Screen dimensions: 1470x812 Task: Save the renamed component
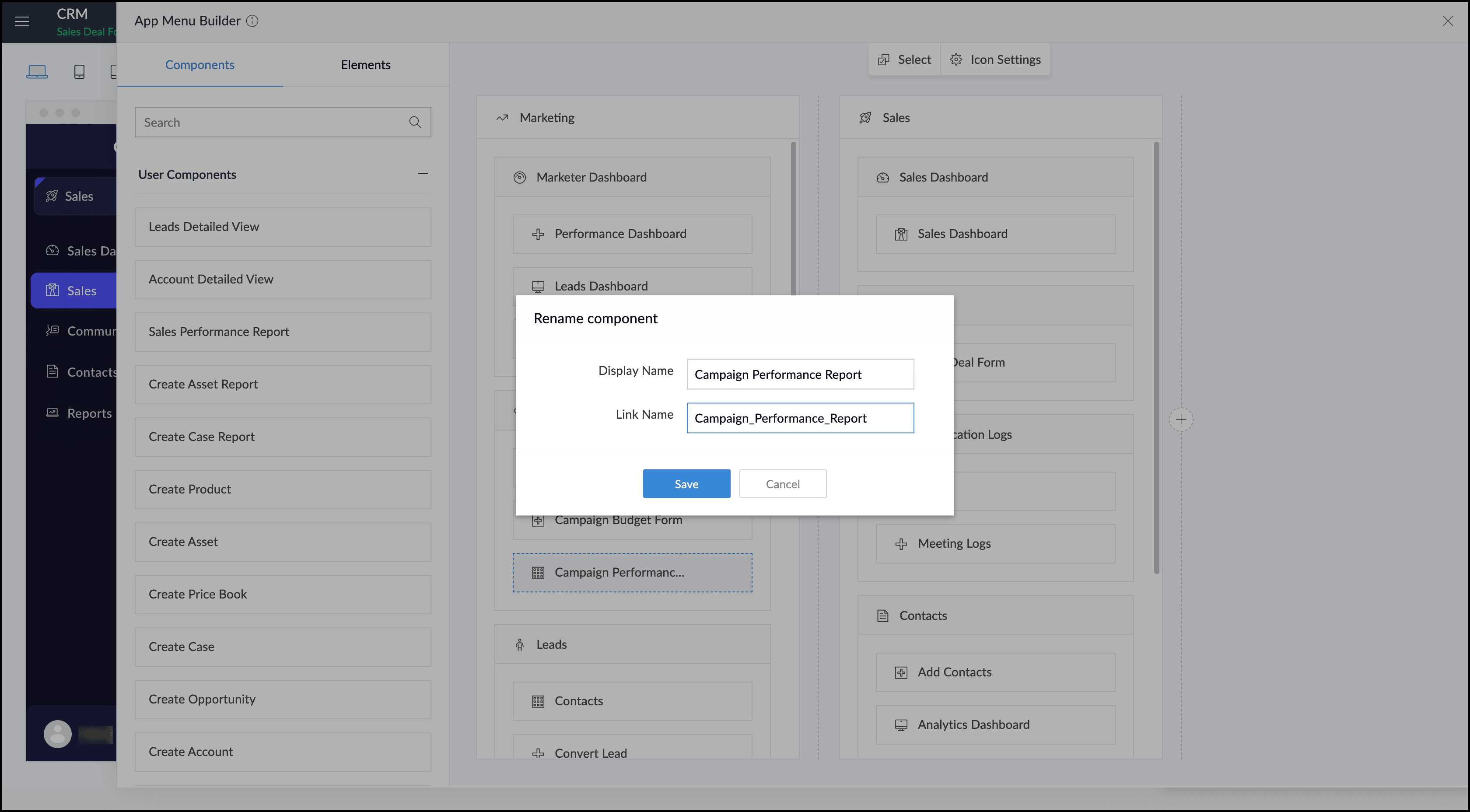(686, 483)
